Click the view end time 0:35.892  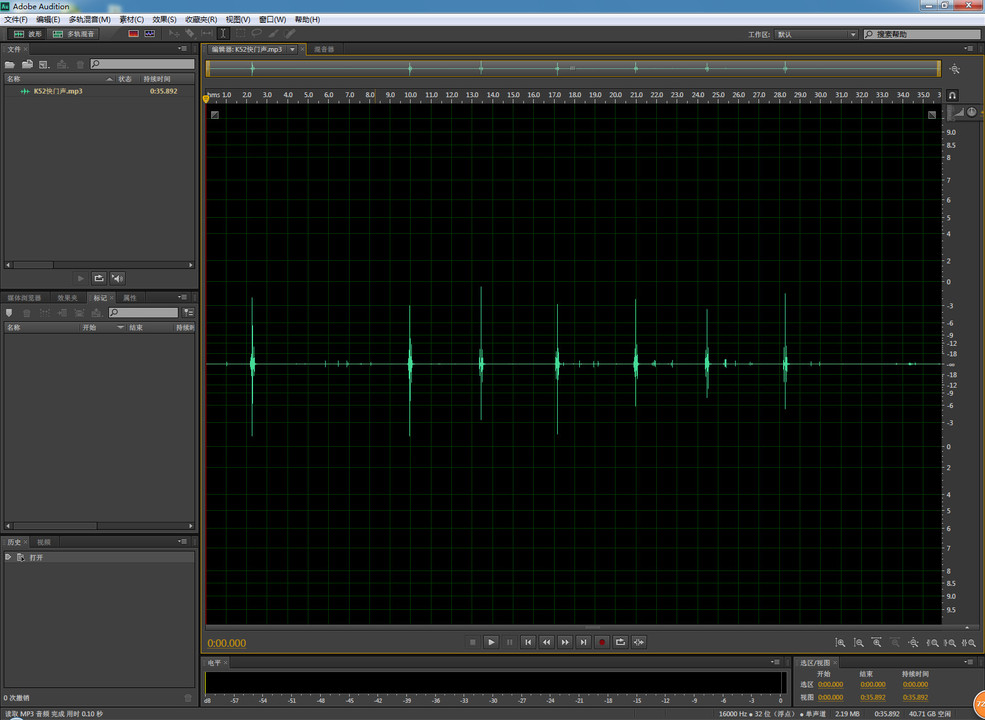pyautogui.click(x=873, y=697)
